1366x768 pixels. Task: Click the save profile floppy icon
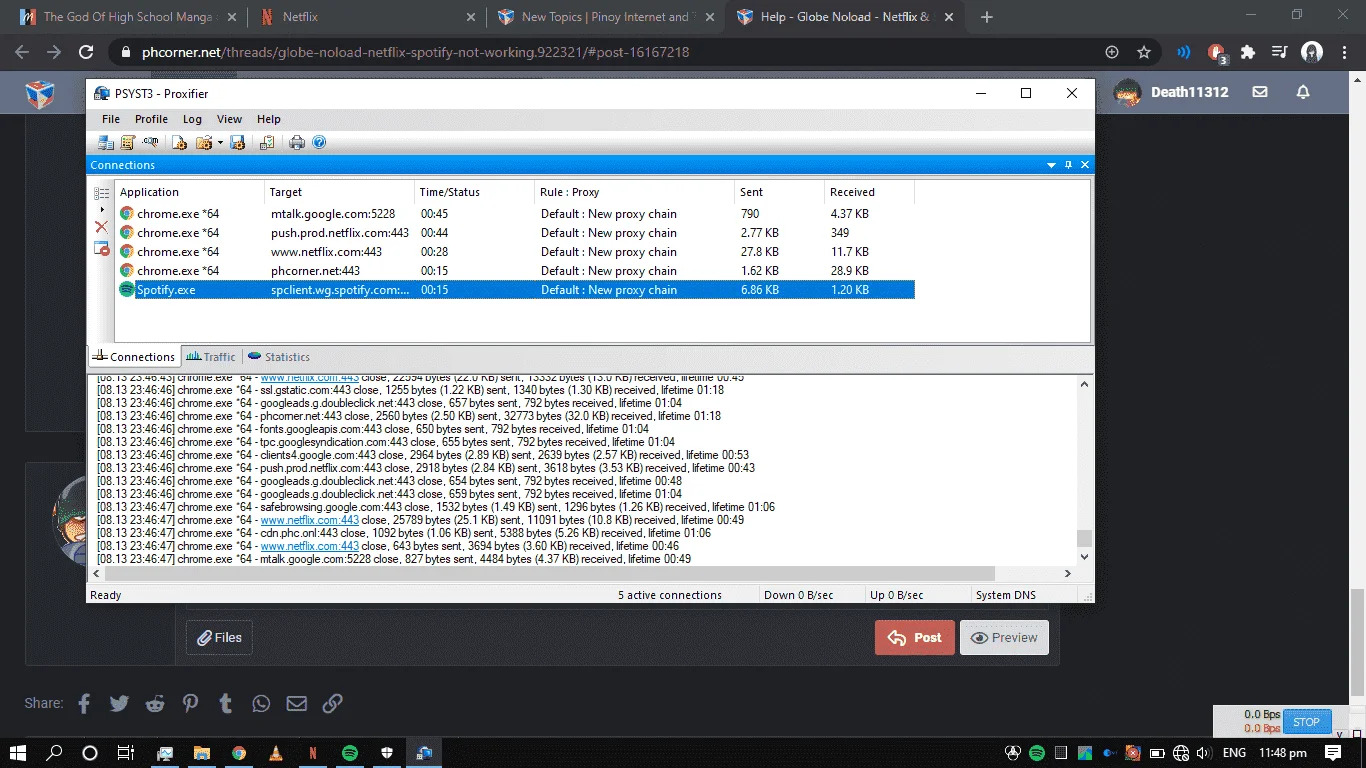tap(238, 143)
